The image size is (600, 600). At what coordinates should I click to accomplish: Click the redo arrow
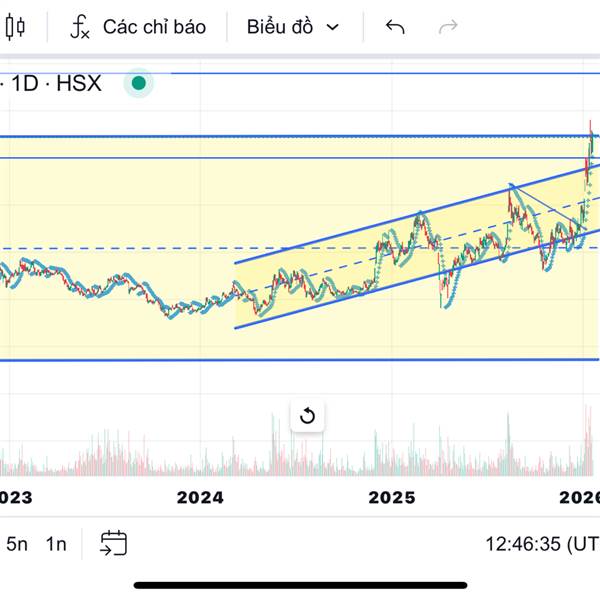[x=449, y=27]
